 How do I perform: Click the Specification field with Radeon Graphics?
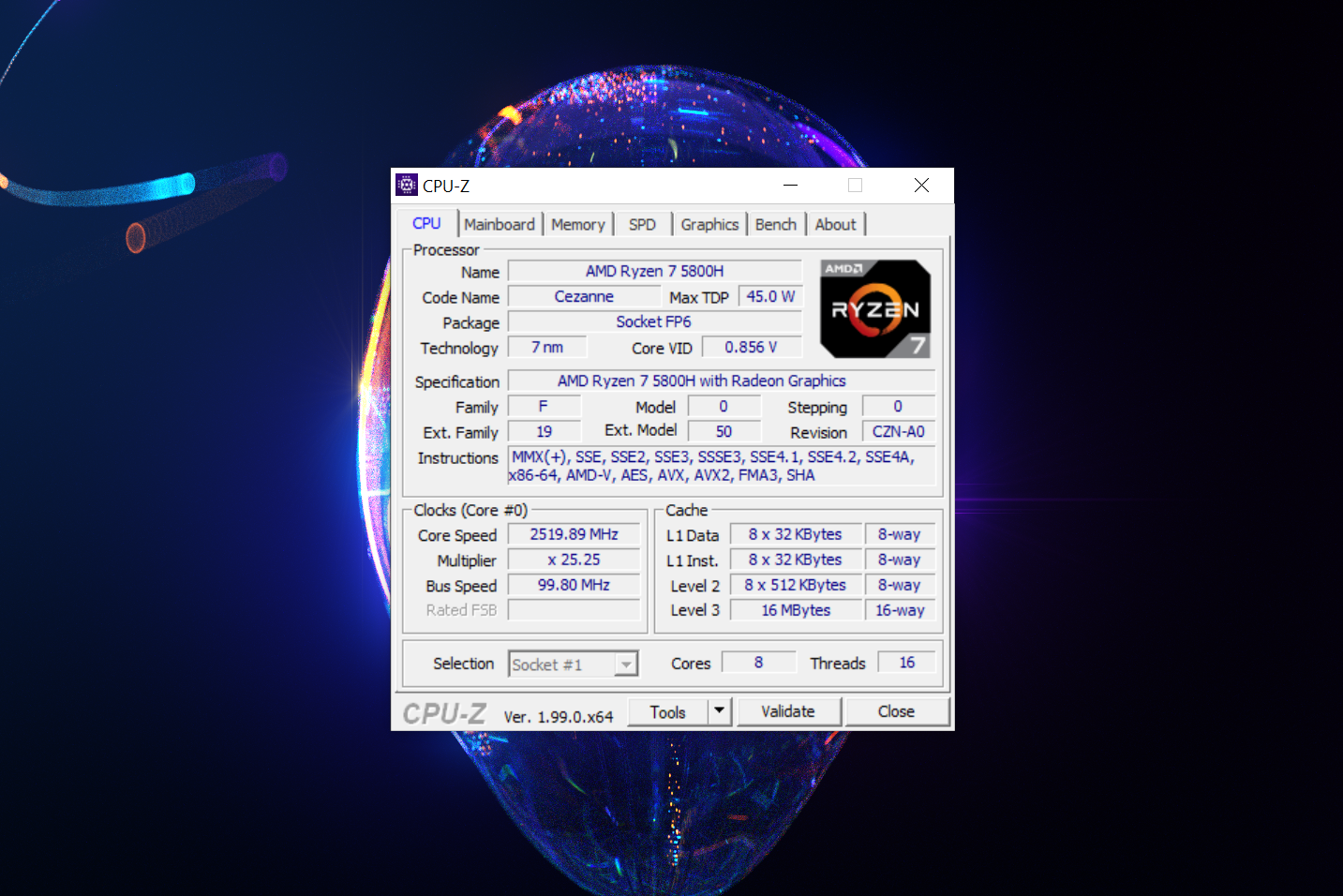pyautogui.click(x=722, y=381)
